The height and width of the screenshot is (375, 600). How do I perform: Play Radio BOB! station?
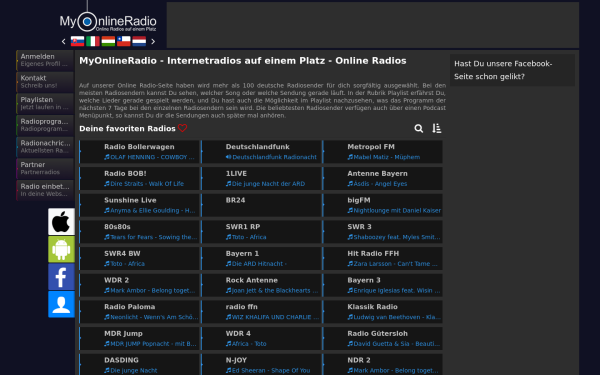point(139,179)
